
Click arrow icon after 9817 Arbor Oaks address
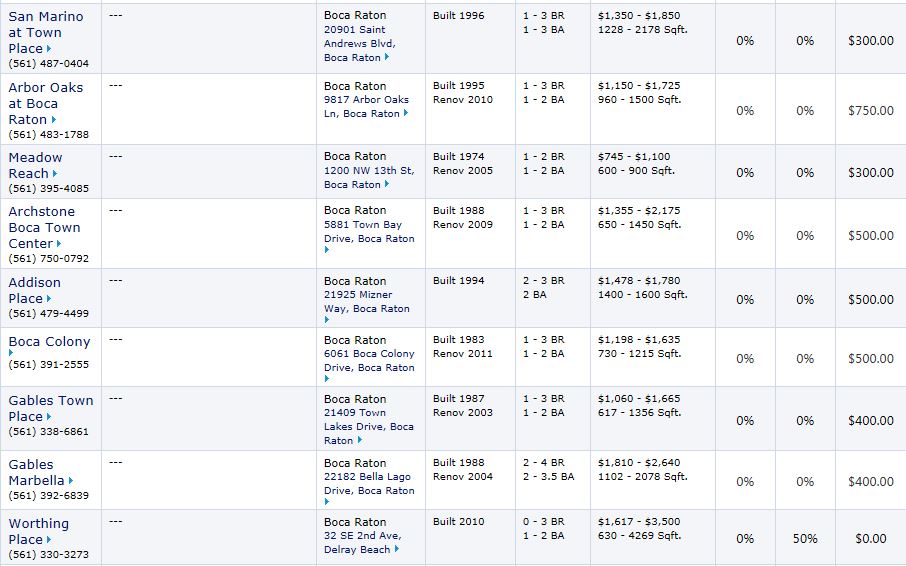pyautogui.click(x=406, y=113)
